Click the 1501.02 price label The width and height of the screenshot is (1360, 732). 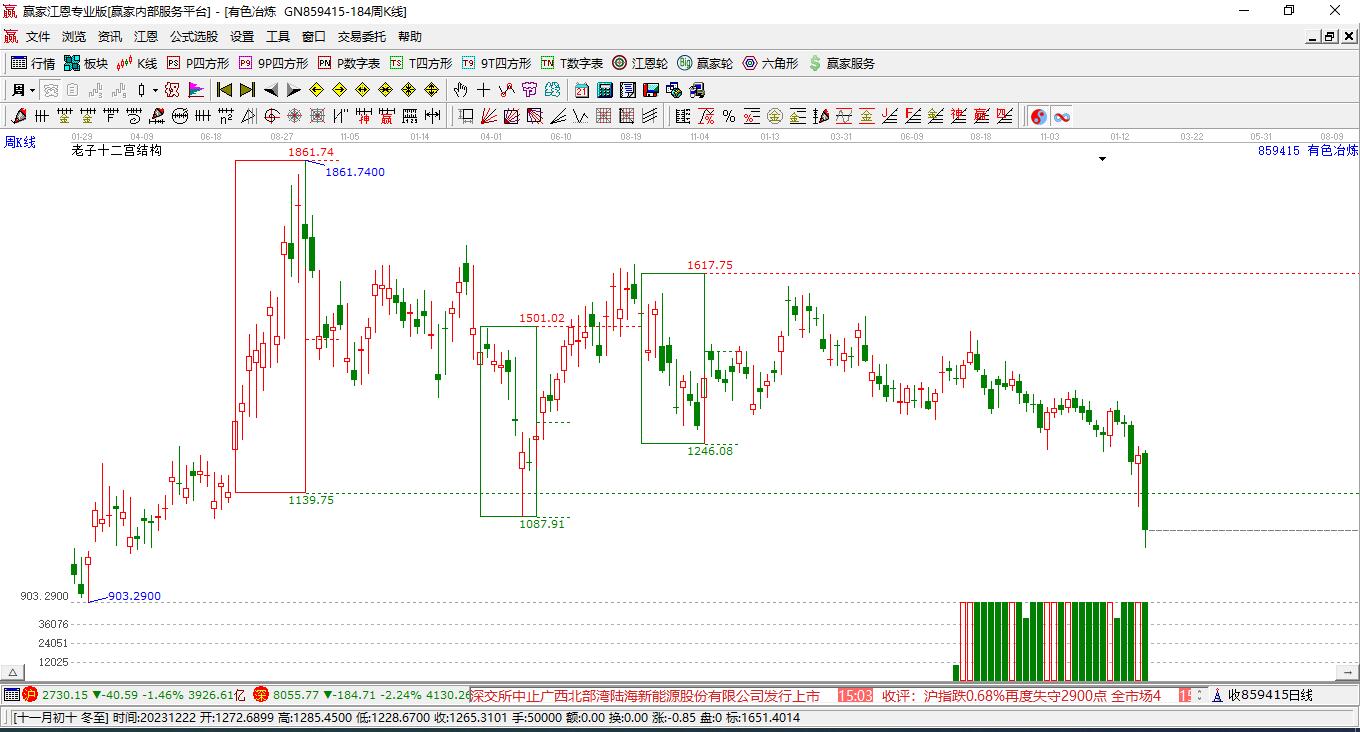click(542, 318)
